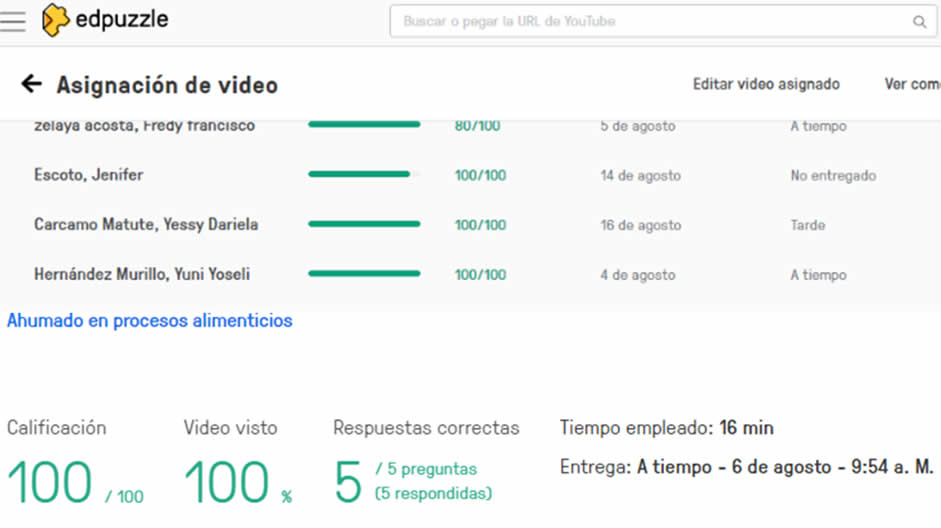
Task: Click the Calificación label
Action: [56, 428]
